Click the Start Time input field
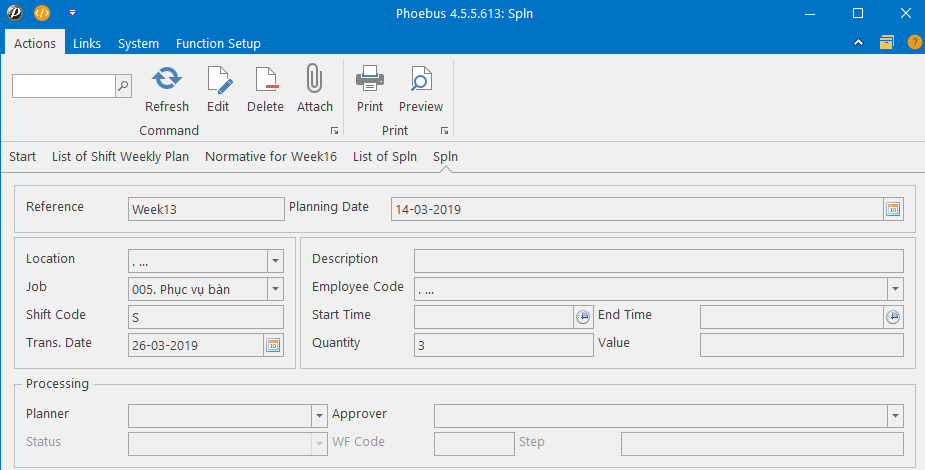This screenshot has height=470, width=925. 494,317
